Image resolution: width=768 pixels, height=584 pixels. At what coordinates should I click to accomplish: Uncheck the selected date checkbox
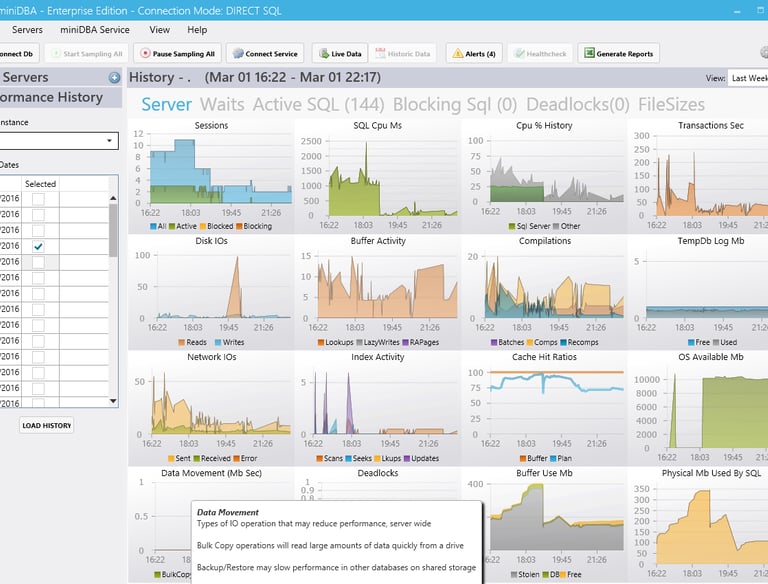(38, 246)
